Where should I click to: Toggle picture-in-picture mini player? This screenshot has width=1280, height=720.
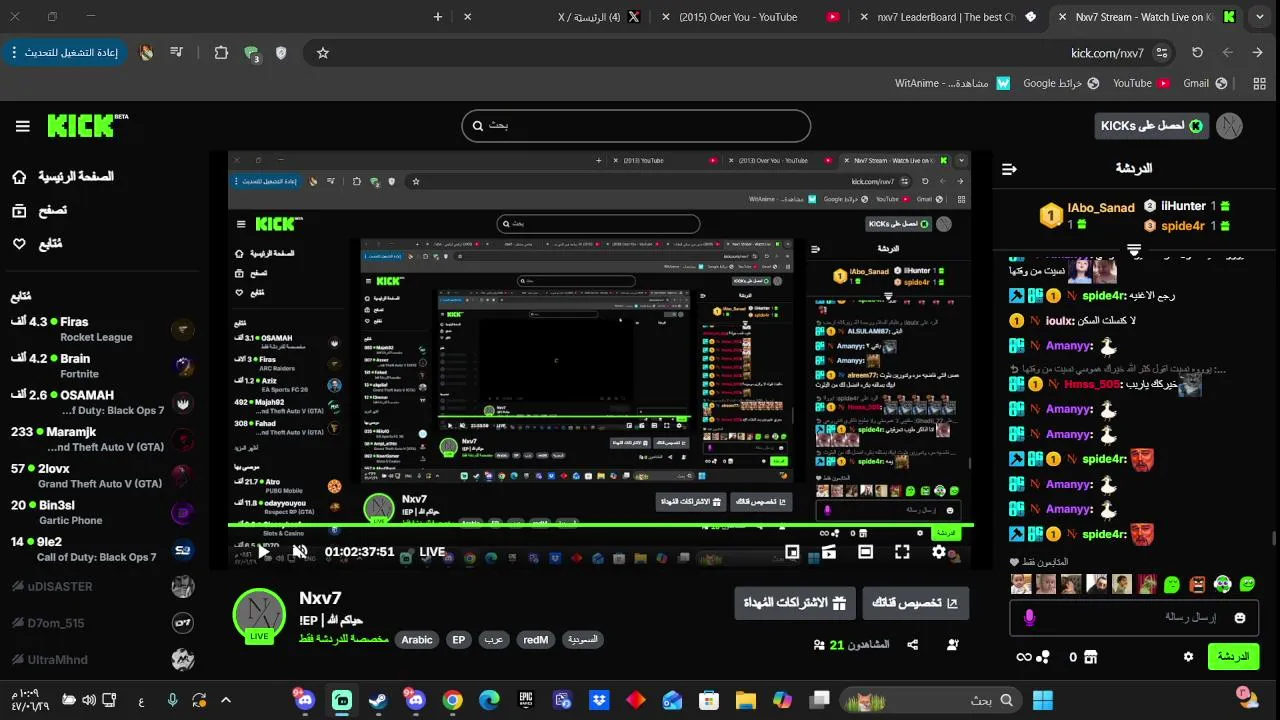point(792,551)
